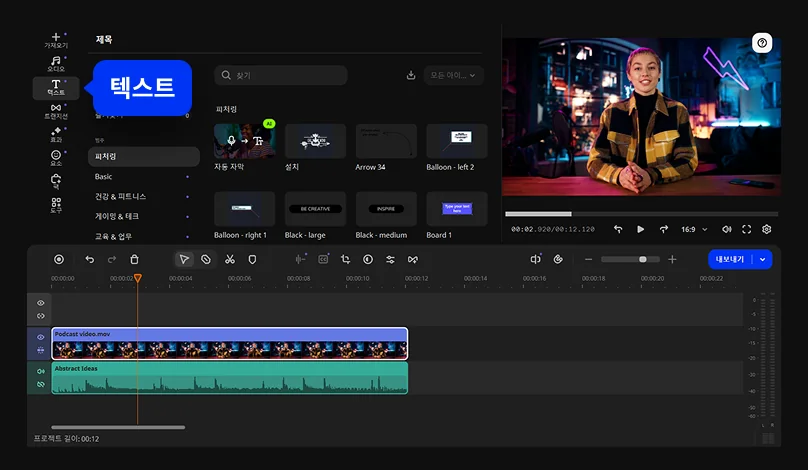Select the 게이밍 & 테크 category
The width and height of the screenshot is (808, 470).
click(x=117, y=216)
